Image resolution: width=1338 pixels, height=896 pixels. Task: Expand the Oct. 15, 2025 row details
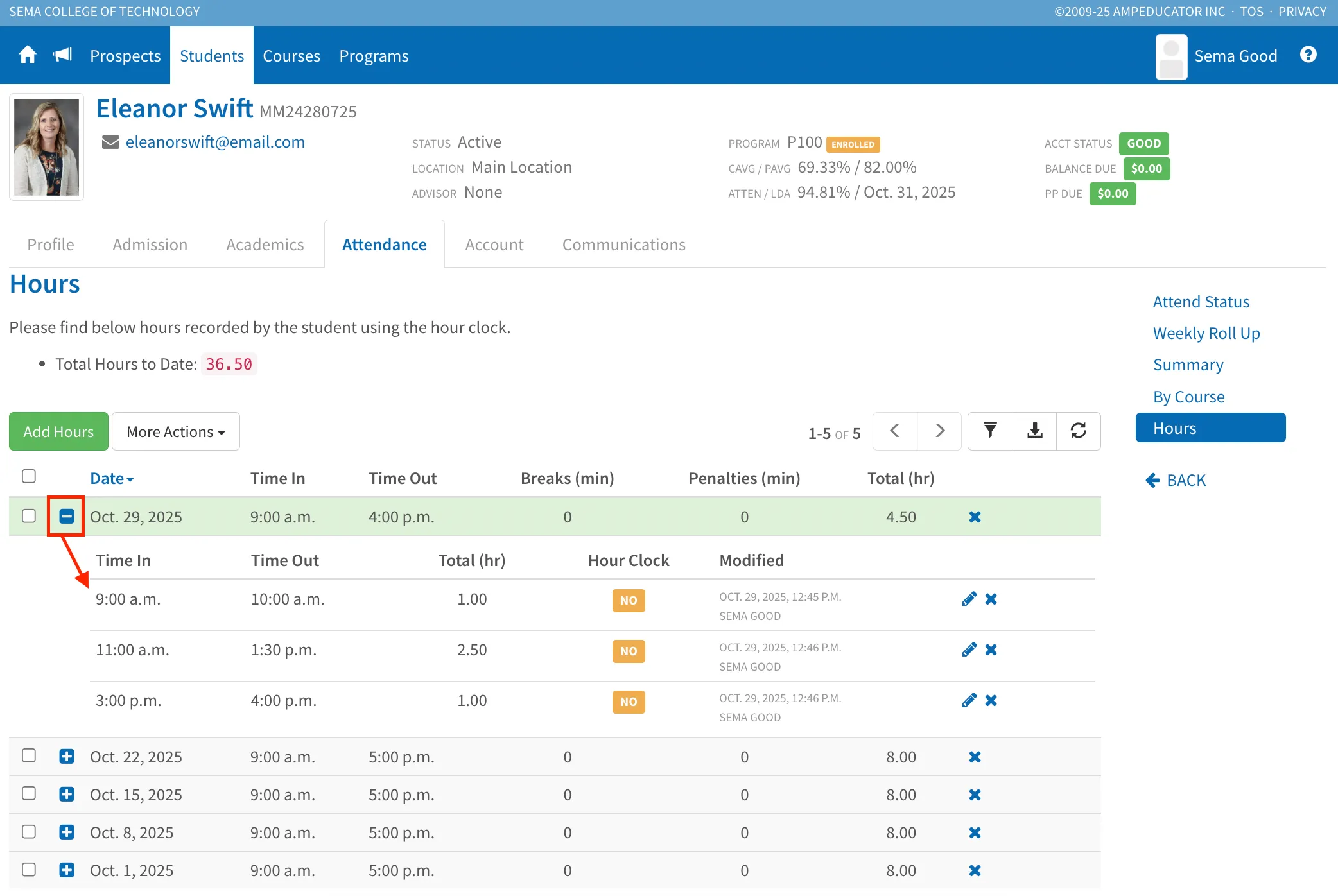67,794
